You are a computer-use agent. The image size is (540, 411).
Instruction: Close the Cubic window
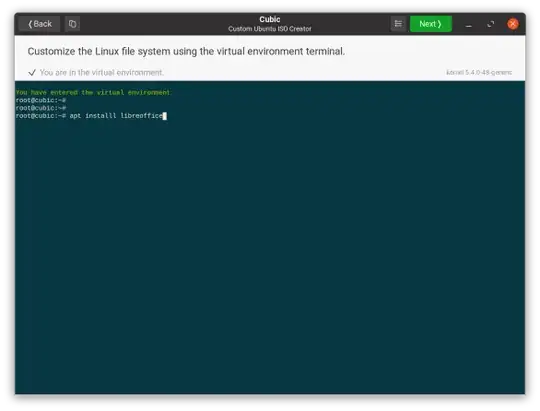[513, 24]
